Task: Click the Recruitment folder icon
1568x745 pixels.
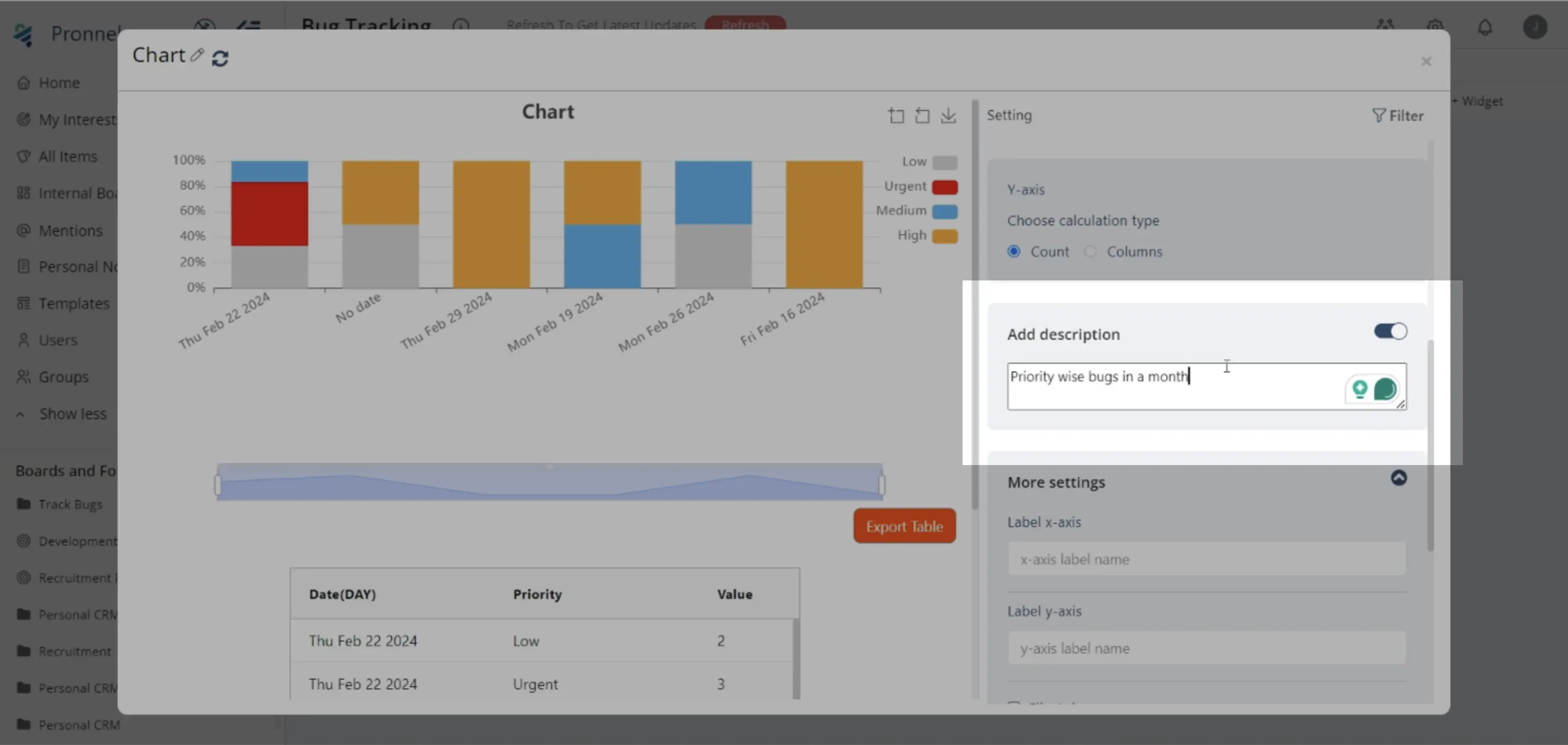Action: (x=23, y=651)
